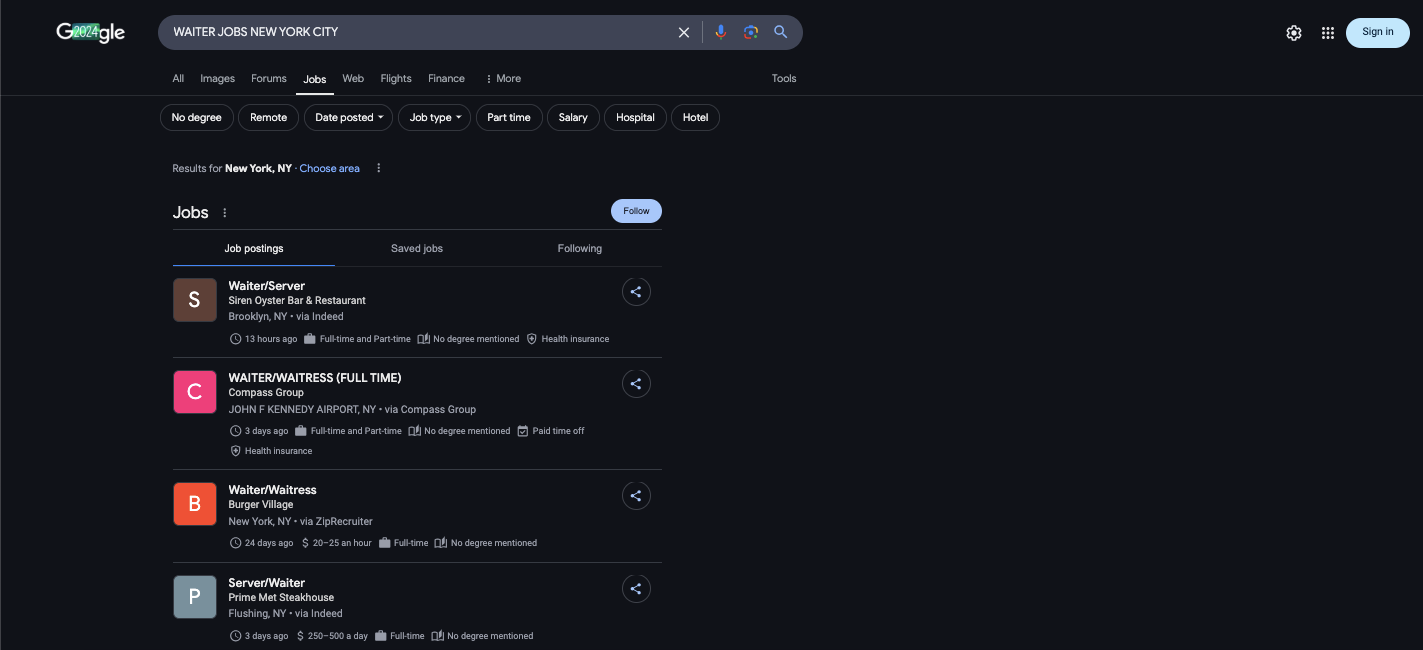Open settings gear icon
The image size is (1423, 650).
pos(1294,33)
